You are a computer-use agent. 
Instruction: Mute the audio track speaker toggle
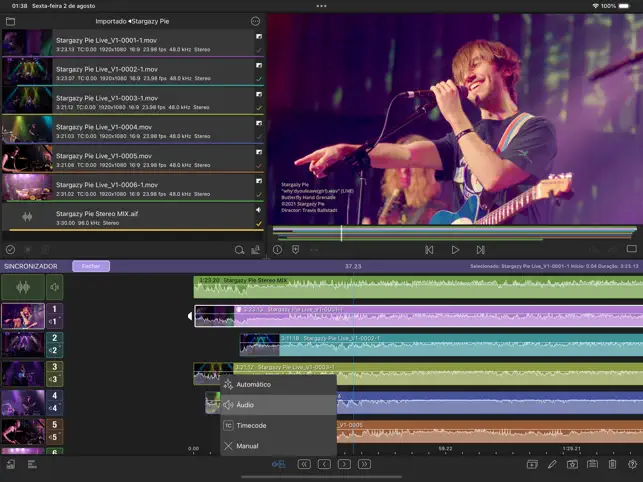[x=55, y=288]
